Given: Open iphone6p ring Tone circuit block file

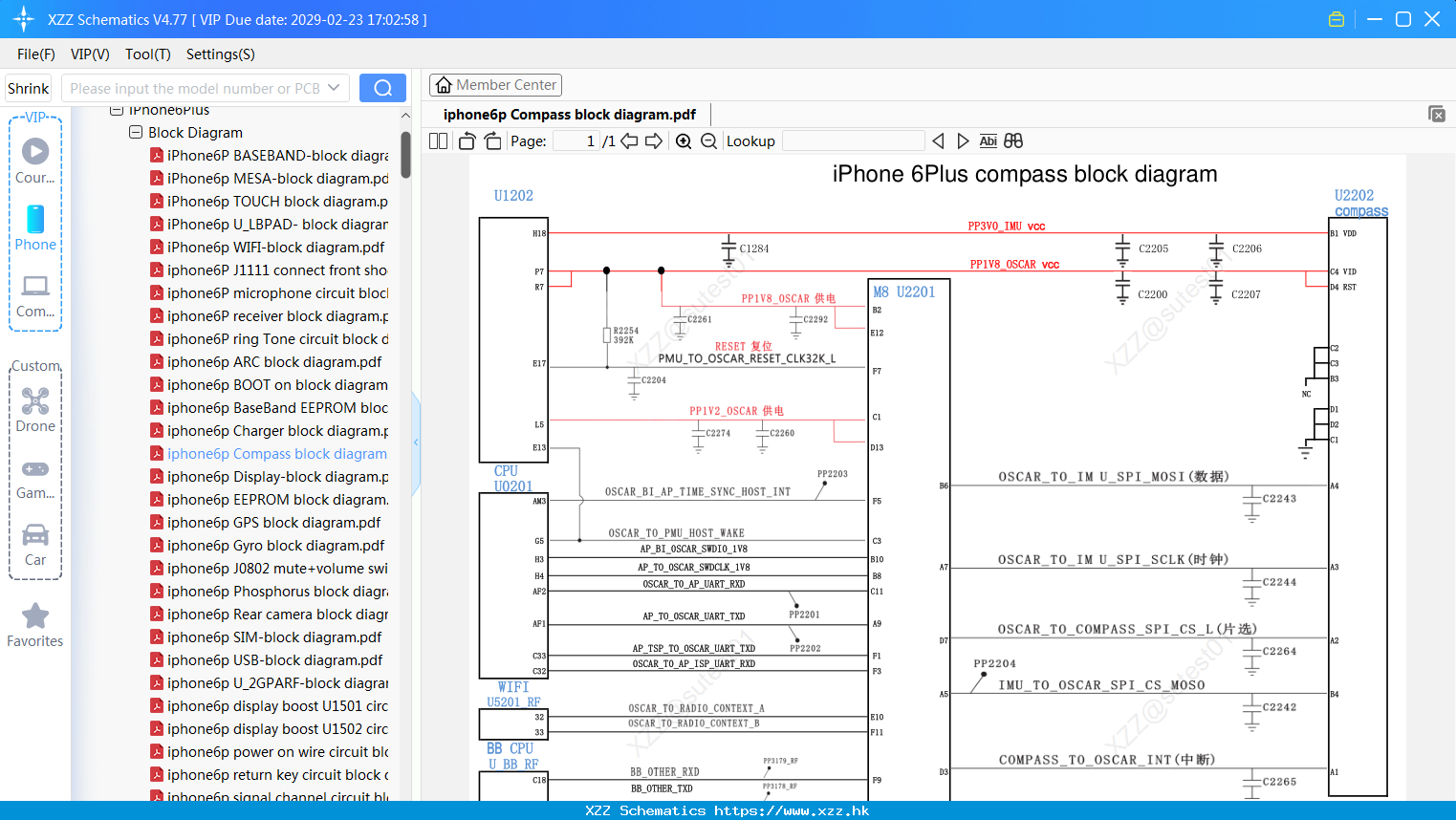Looking at the screenshot, I should [x=277, y=338].
